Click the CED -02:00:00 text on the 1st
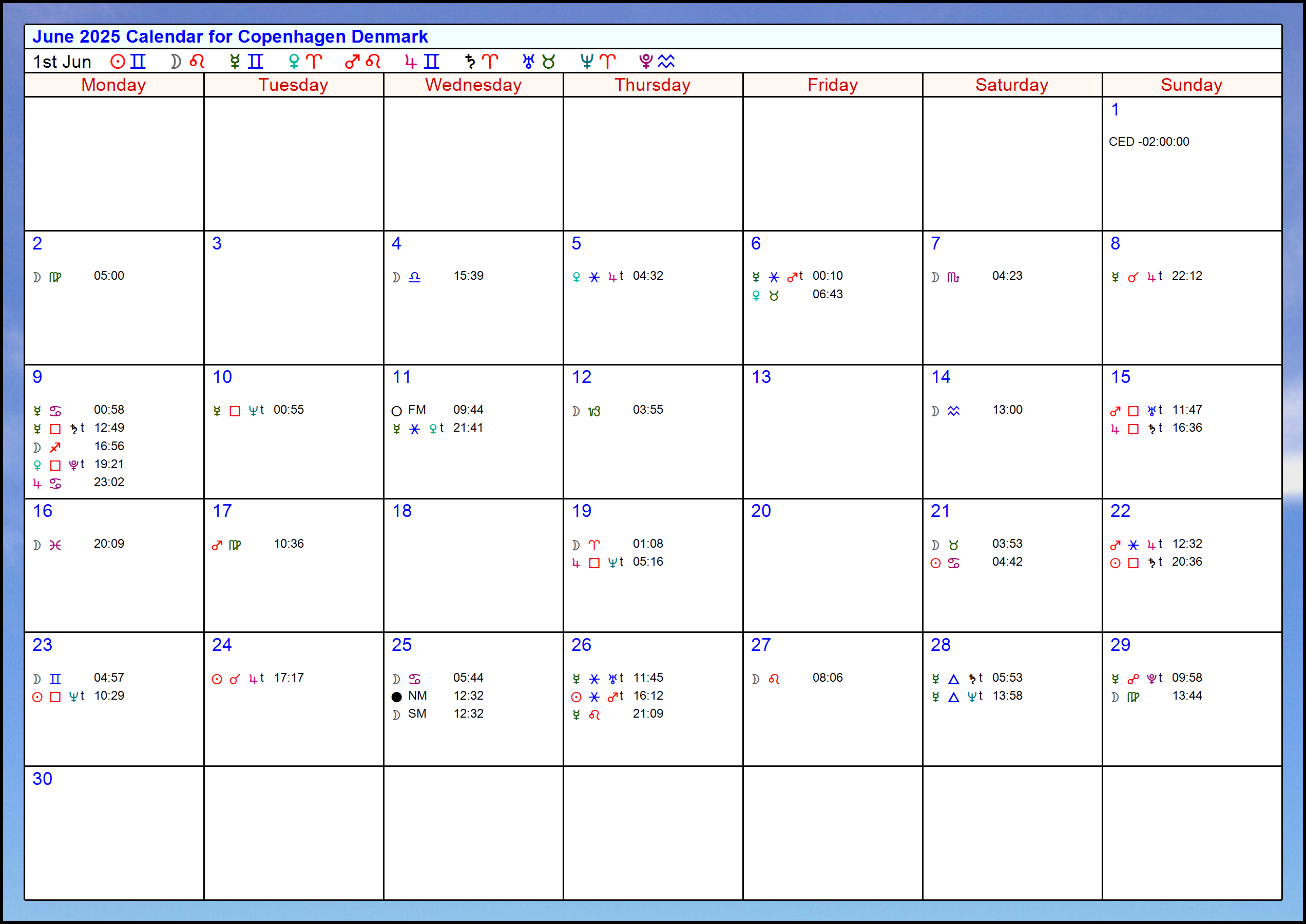The image size is (1306, 924). point(1148,142)
